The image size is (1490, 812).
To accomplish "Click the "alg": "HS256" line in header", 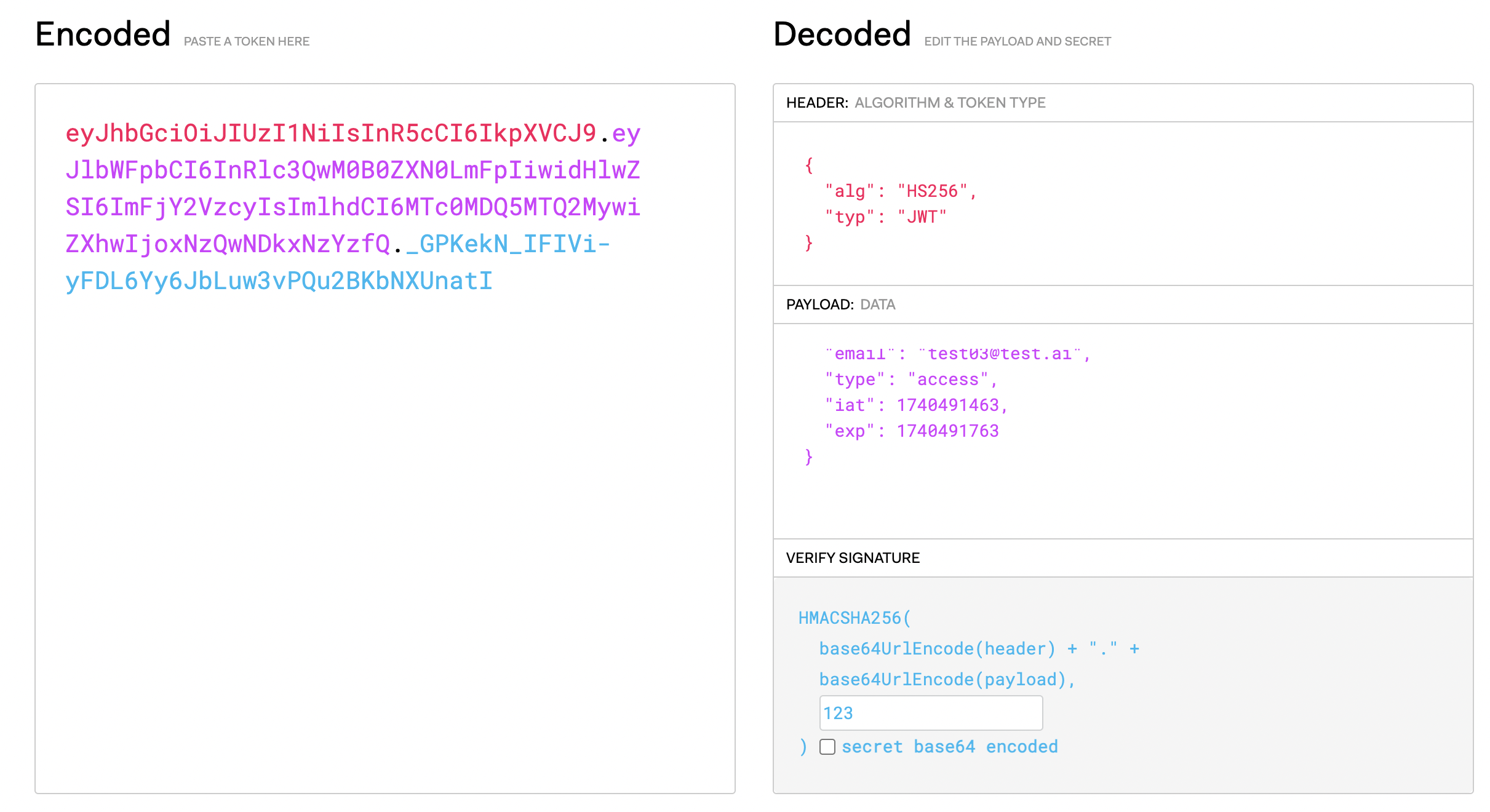I will (x=900, y=191).
